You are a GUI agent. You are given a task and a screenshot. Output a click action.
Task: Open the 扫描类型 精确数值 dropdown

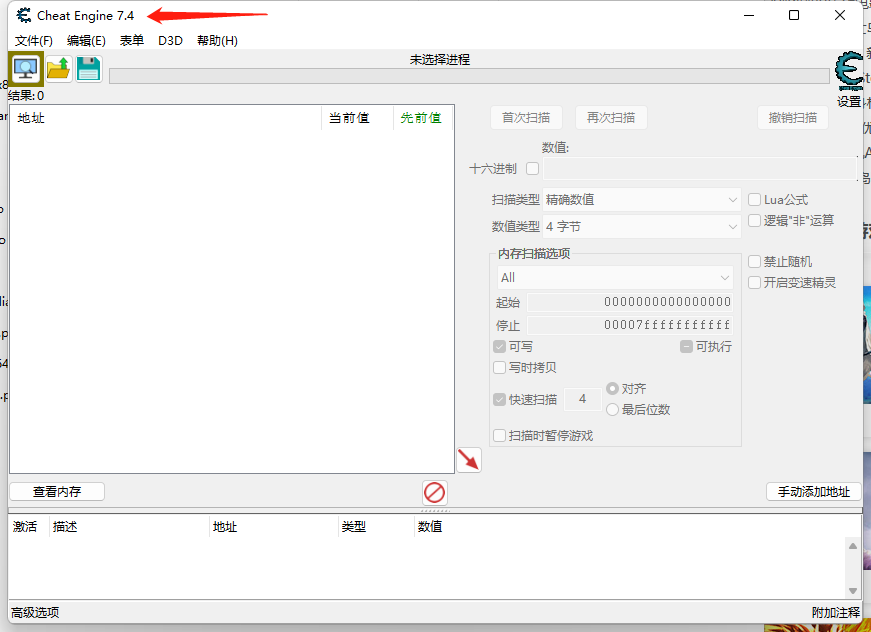point(642,199)
